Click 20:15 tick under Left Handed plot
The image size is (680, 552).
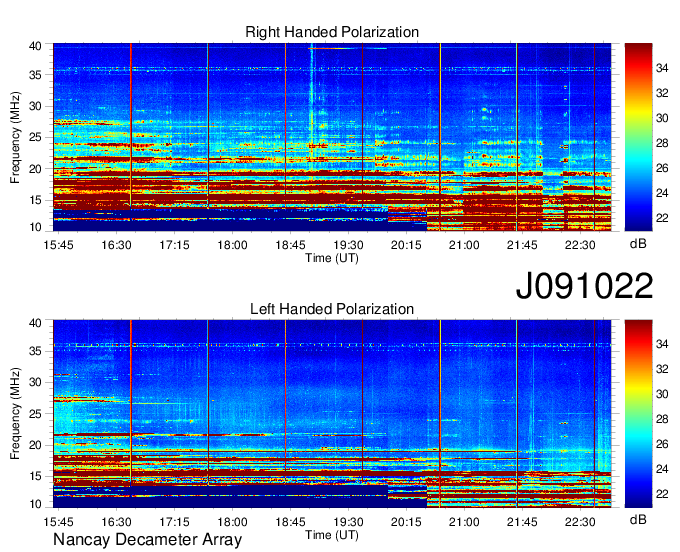tap(406, 521)
